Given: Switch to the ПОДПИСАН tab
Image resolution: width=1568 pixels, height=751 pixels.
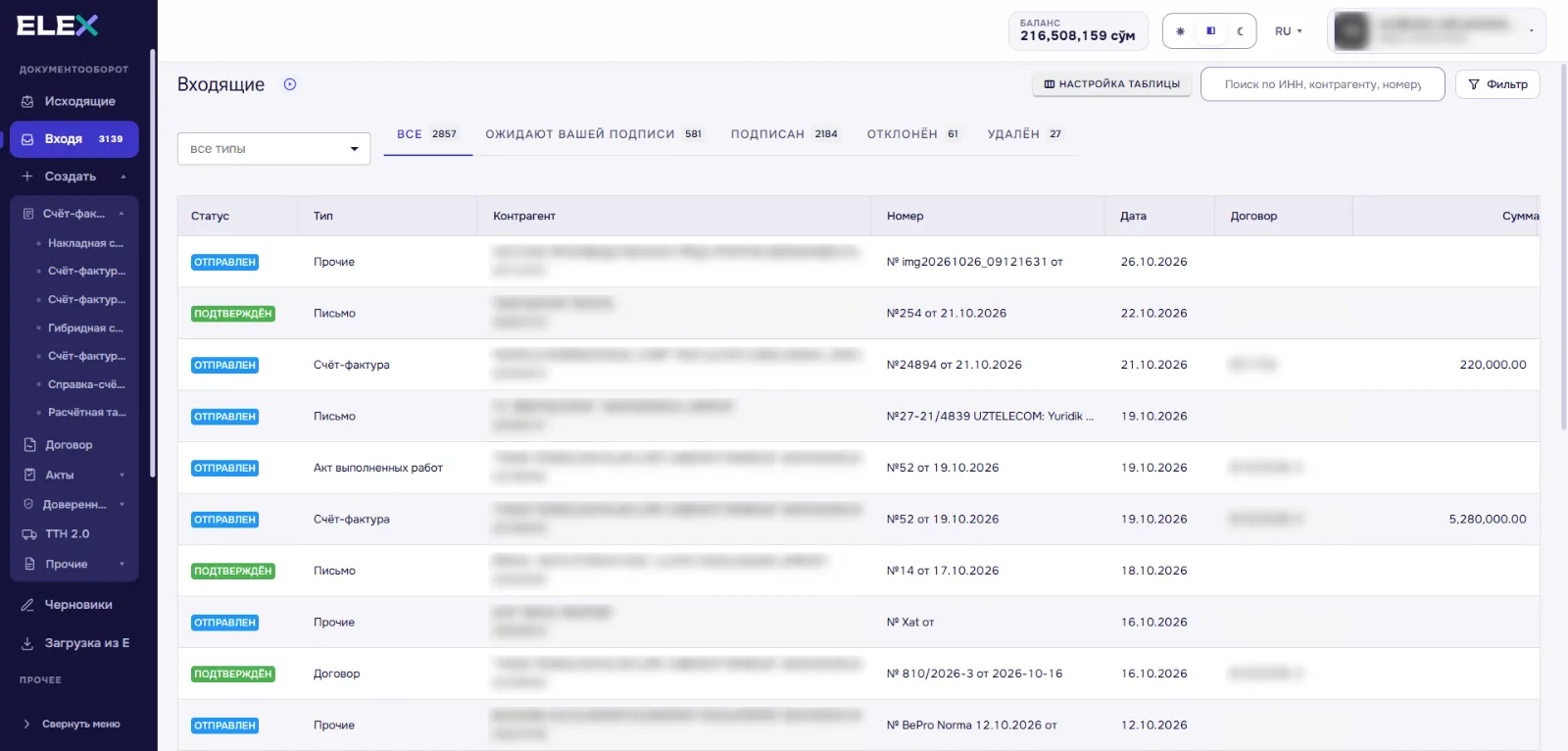Looking at the screenshot, I should click(x=784, y=134).
